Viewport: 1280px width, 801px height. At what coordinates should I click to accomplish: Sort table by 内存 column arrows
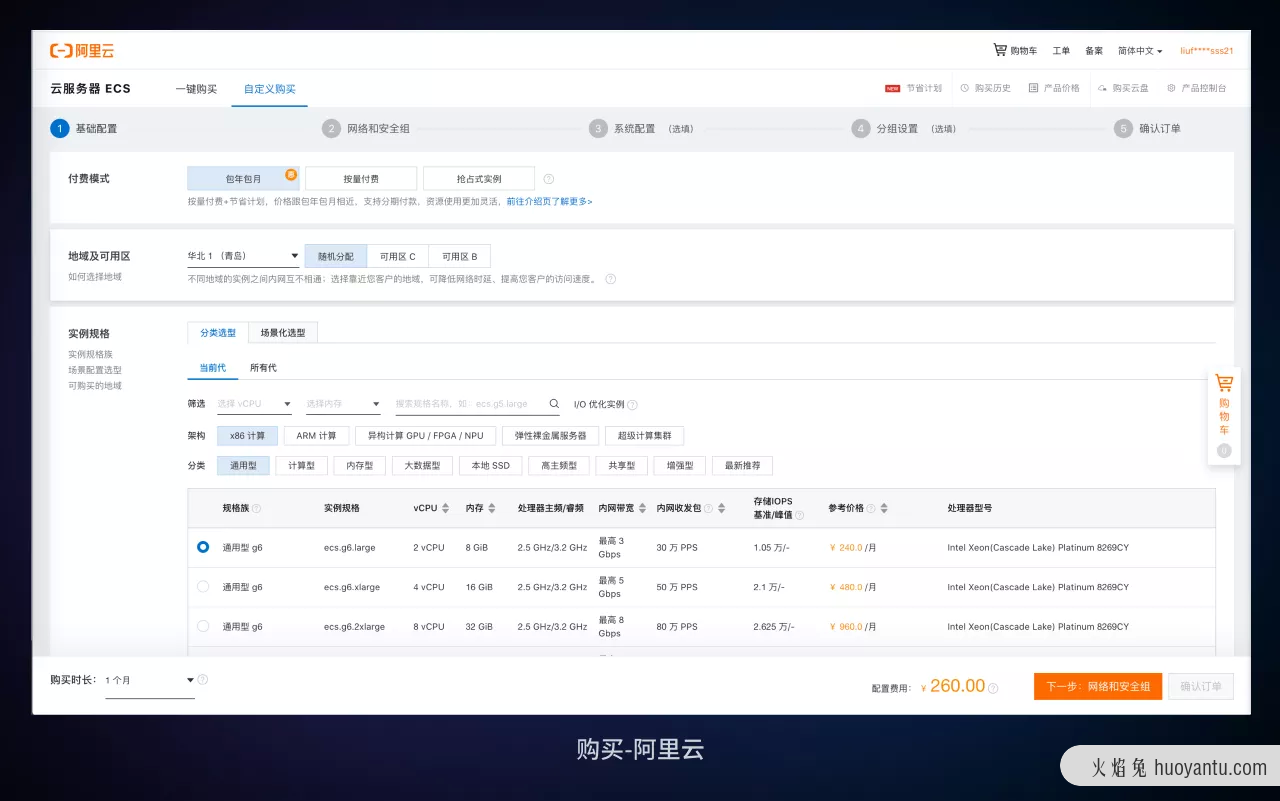[494, 508]
